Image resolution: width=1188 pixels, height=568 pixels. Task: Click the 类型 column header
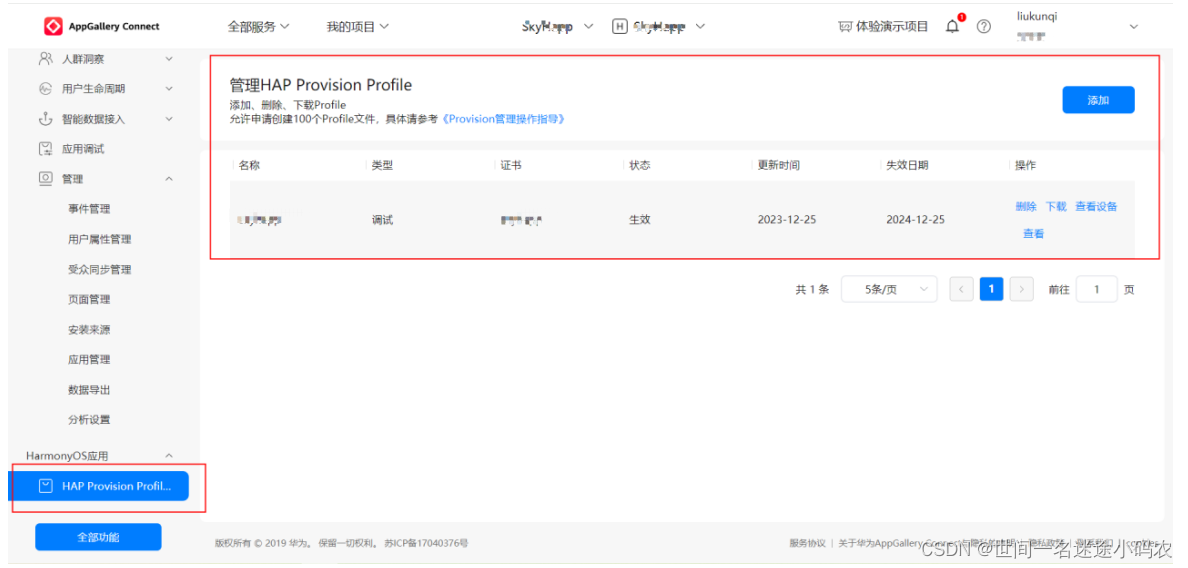tap(382, 165)
